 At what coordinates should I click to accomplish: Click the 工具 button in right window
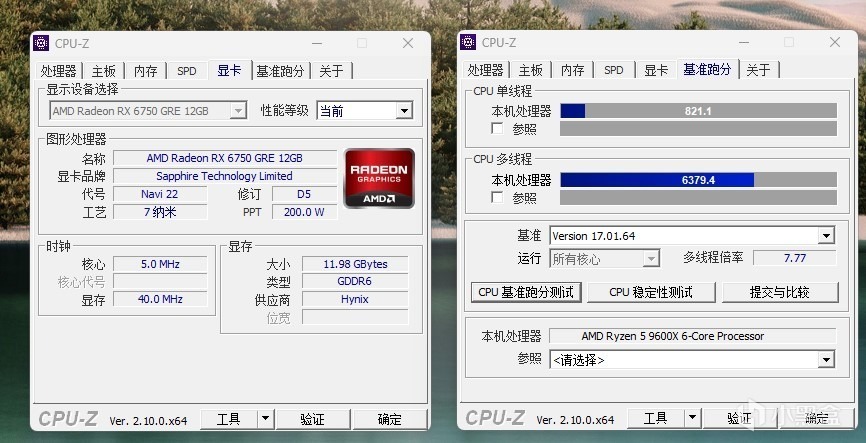coord(656,419)
